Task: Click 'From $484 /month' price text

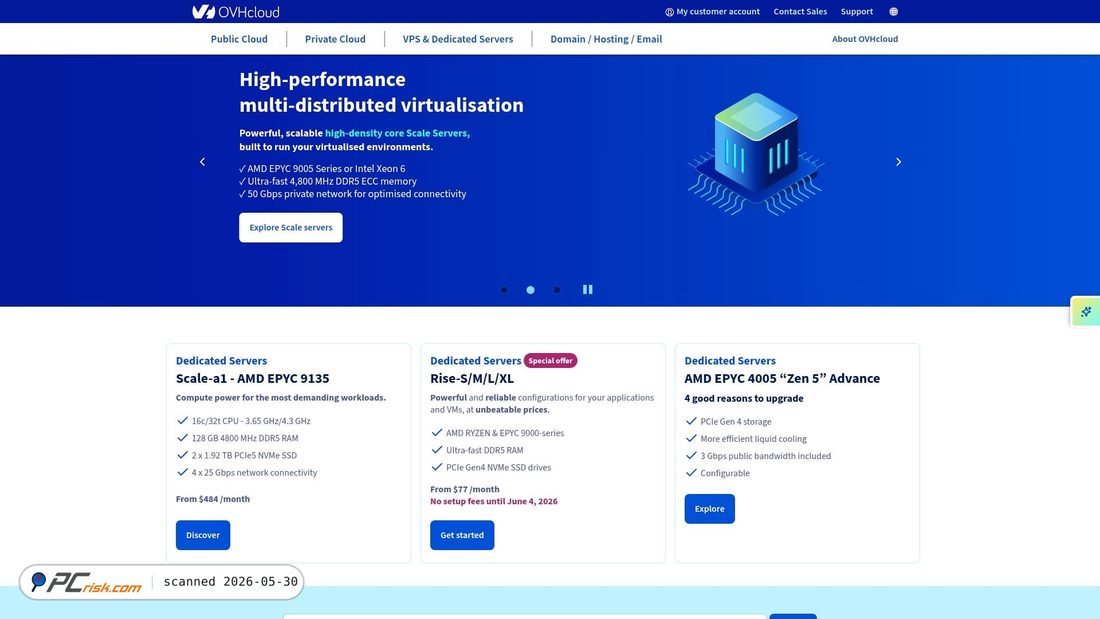Action: pos(213,499)
